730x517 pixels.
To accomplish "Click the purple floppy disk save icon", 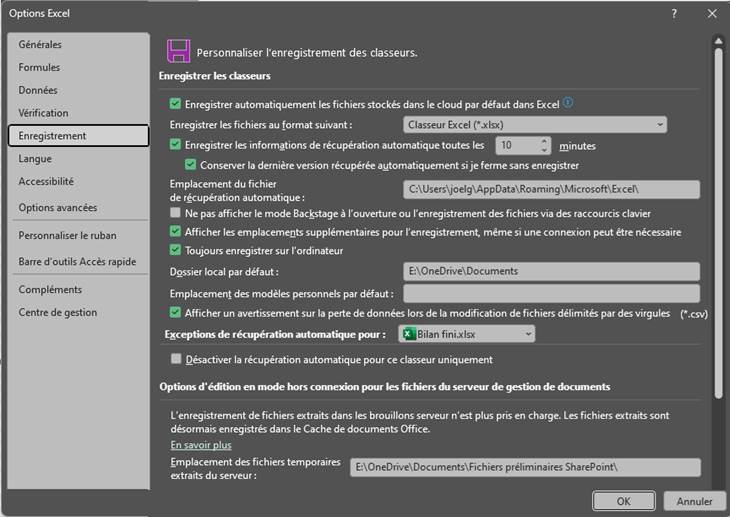I will point(178,51).
